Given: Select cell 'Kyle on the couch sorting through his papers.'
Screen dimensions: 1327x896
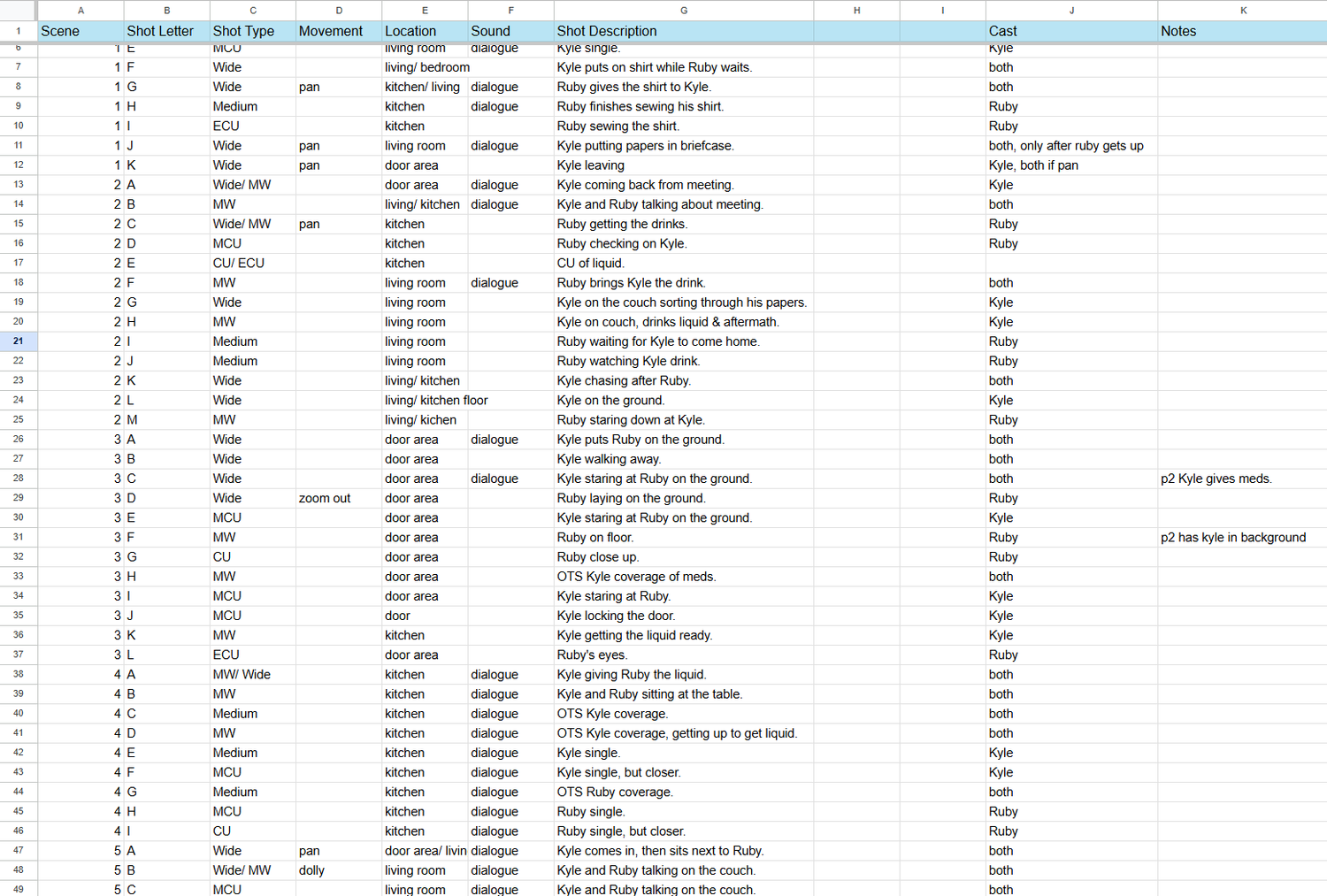Looking at the screenshot, I should pyautogui.click(x=683, y=302).
